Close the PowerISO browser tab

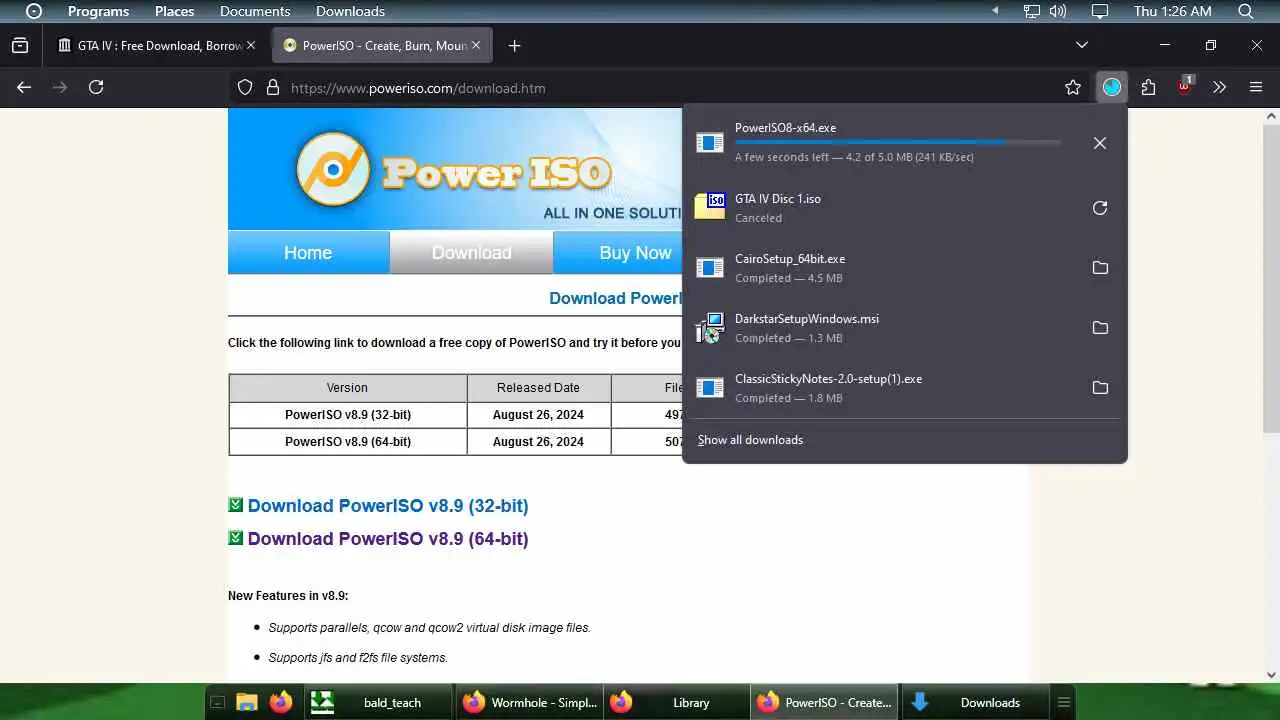476,45
